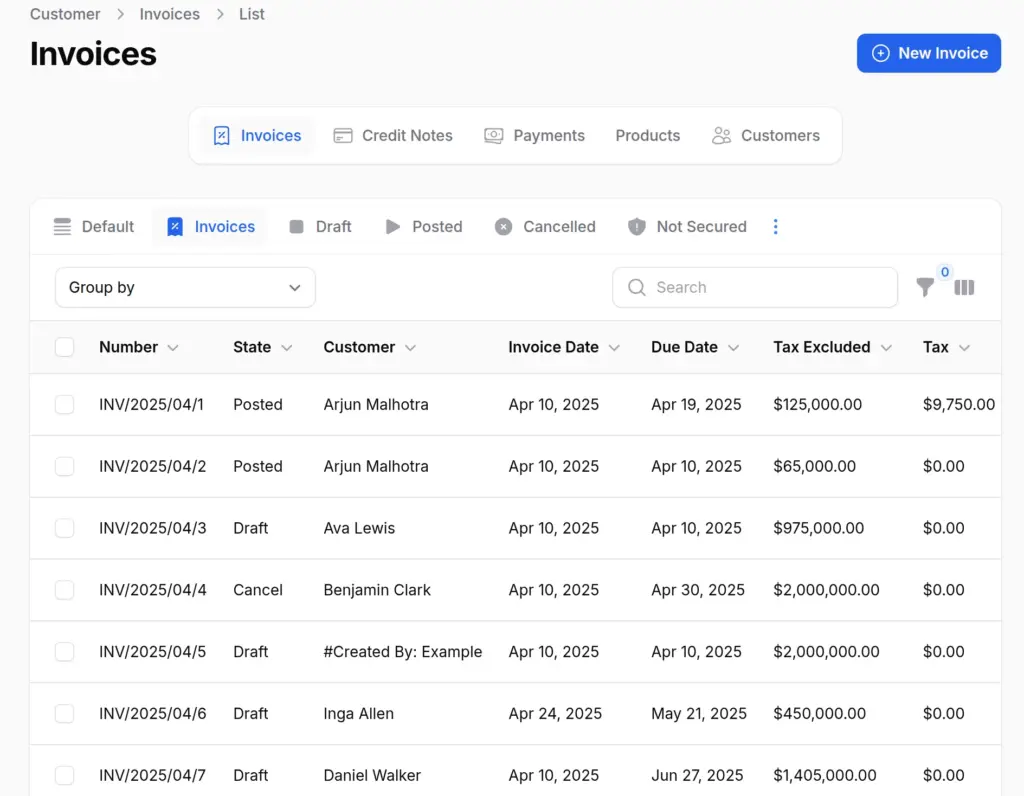Click the three-dot more tabs icon
1024x796 pixels.
click(x=775, y=227)
